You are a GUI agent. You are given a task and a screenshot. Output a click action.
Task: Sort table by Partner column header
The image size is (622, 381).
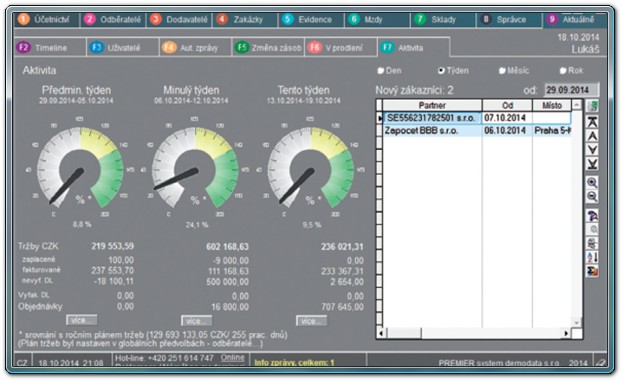[x=432, y=105]
